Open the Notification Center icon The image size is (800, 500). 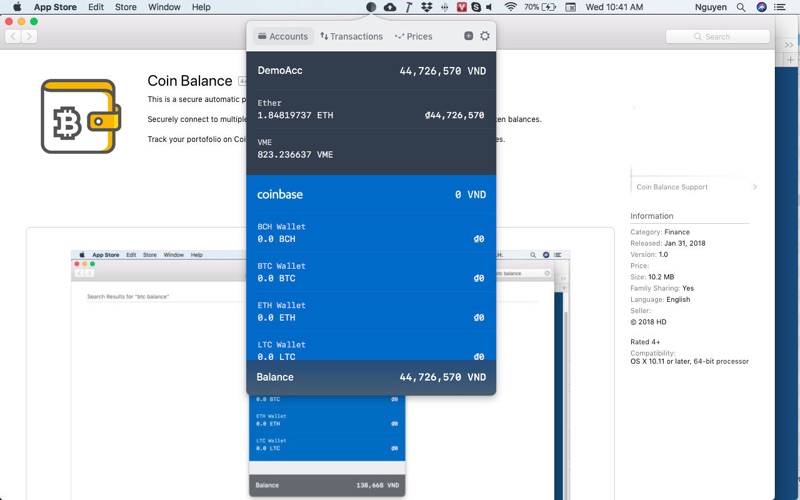[x=780, y=7]
